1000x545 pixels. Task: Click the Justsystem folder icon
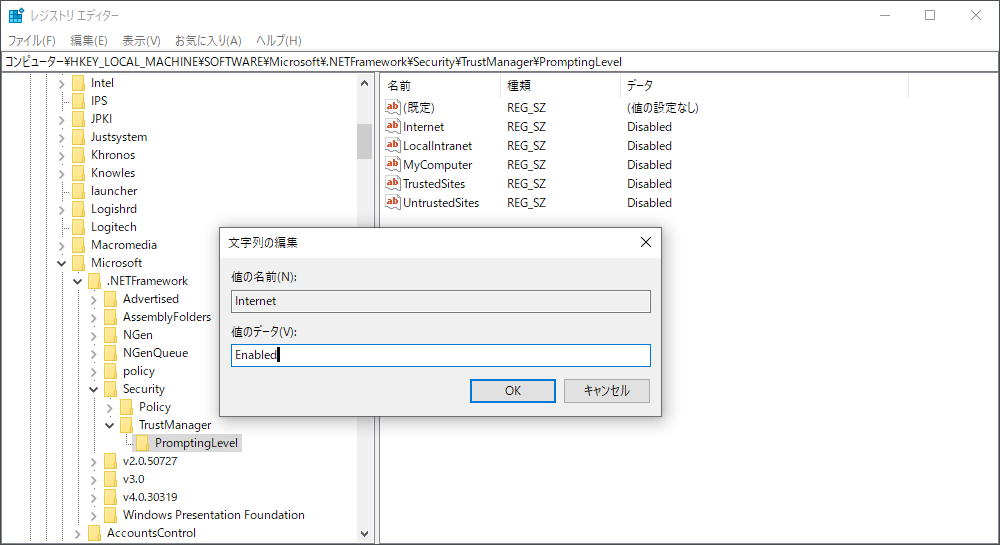pos(78,137)
